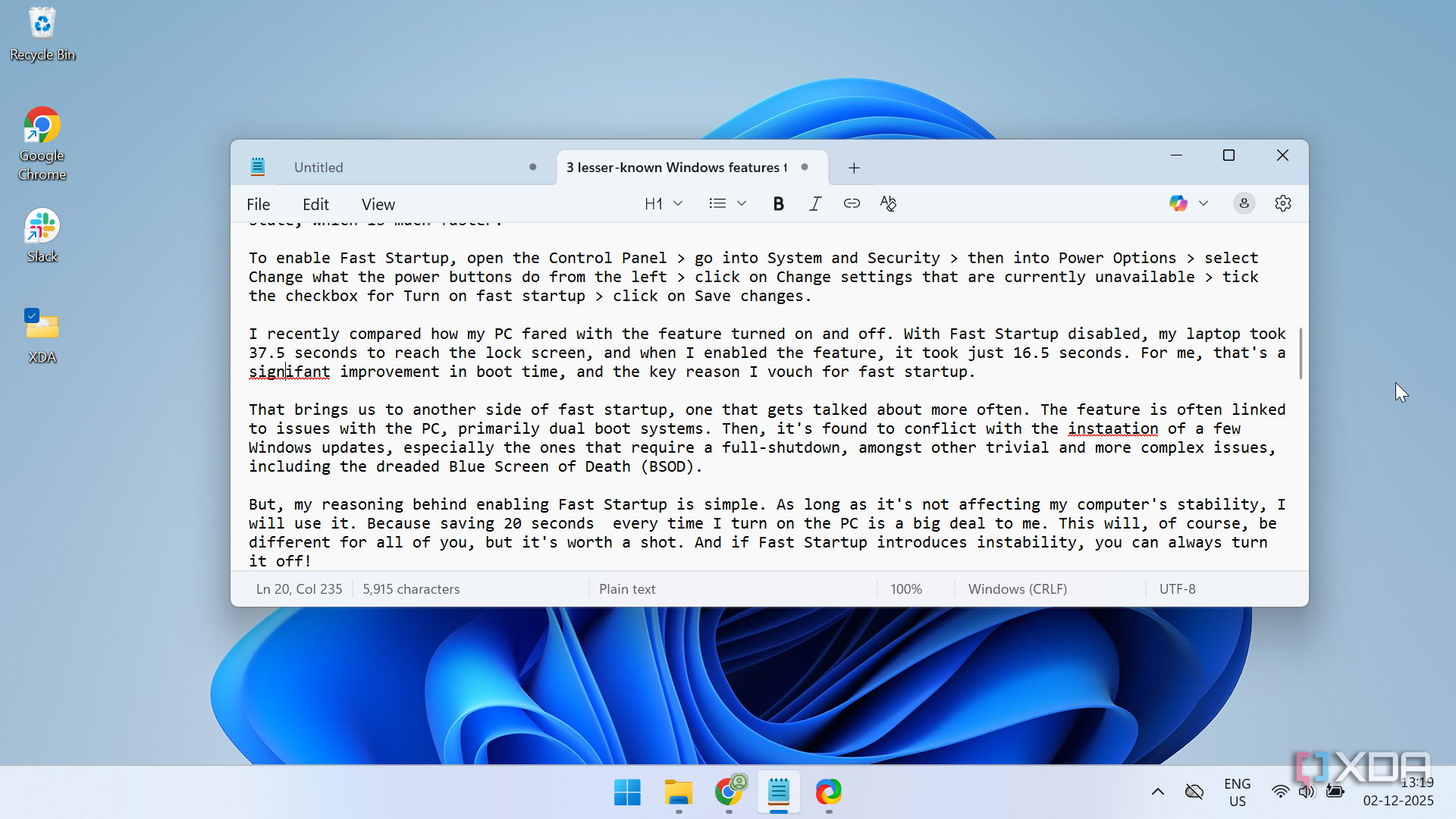The image size is (1456, 819).
Task: Open the File menu
Action: point(258,205)
